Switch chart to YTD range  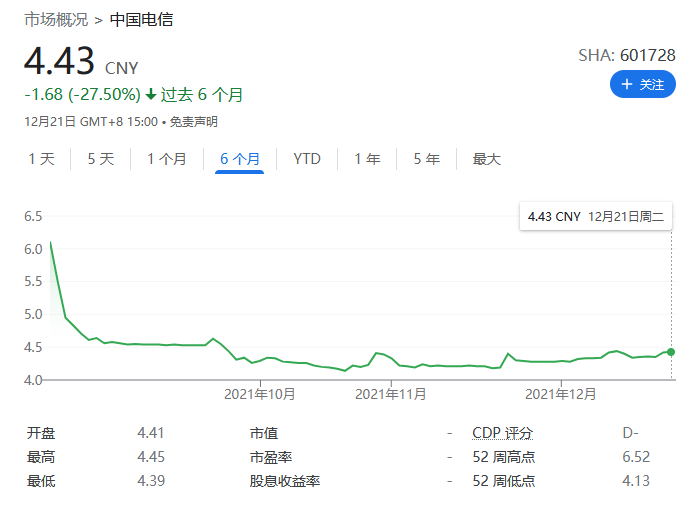(x=307, y=159)
